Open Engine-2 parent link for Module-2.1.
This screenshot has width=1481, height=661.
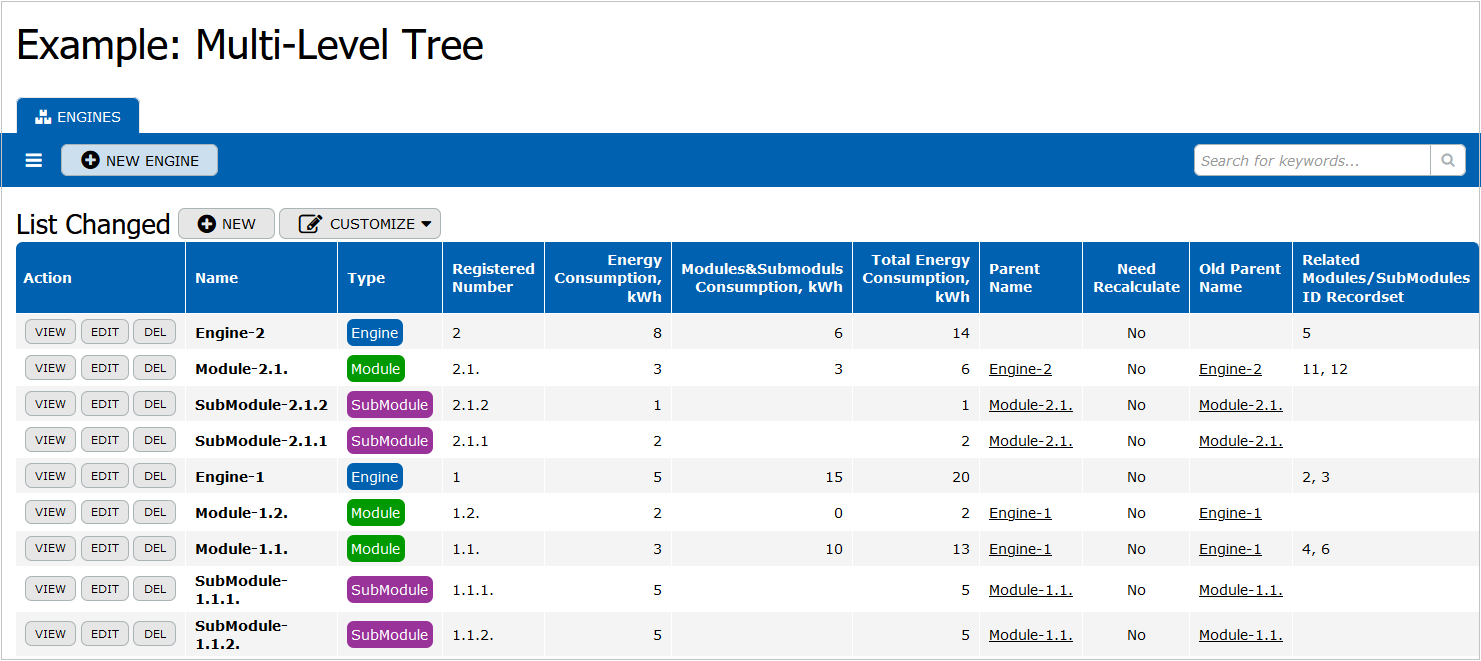[1020, 369]
